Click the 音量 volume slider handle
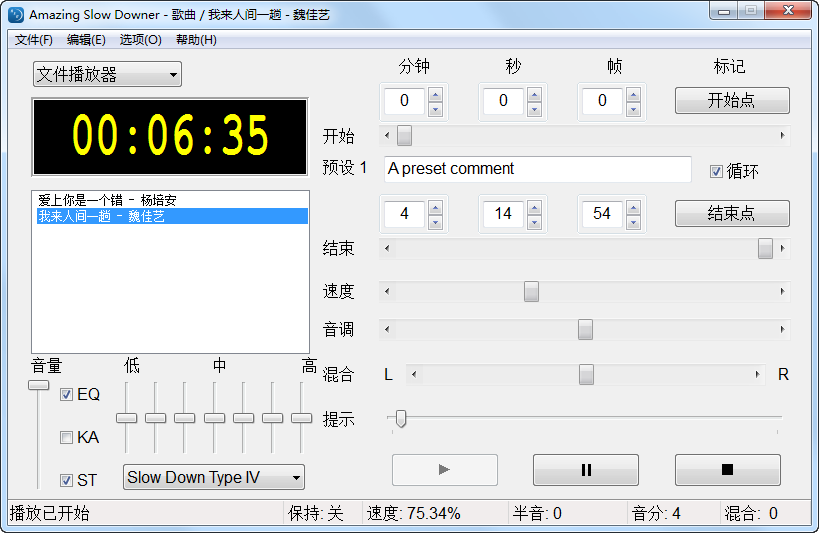This screenshot has width=819, height=533. click(38, 385)
